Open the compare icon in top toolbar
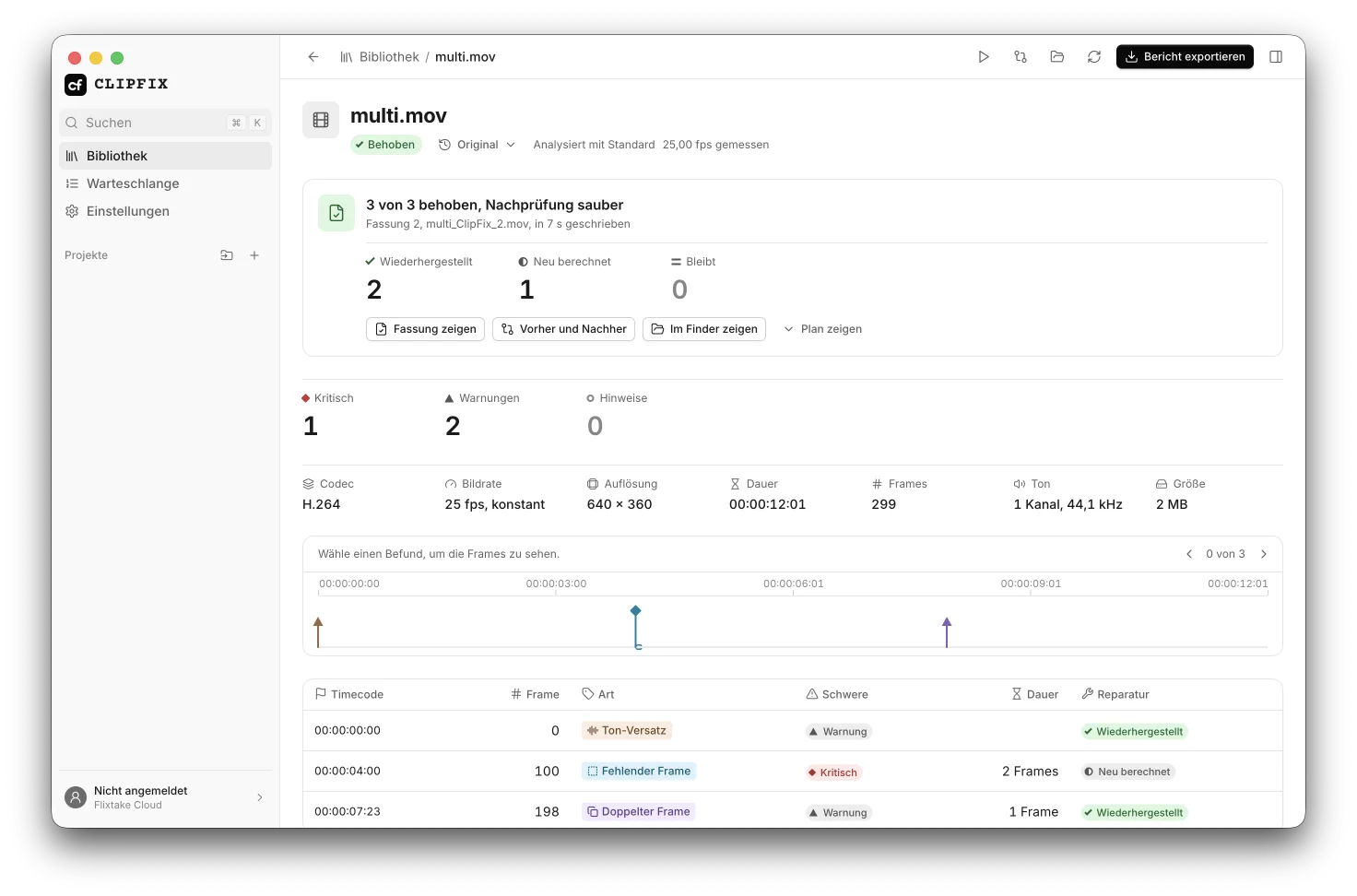The width and height of the screenshot is (1357, 896). pos(1021,57)
